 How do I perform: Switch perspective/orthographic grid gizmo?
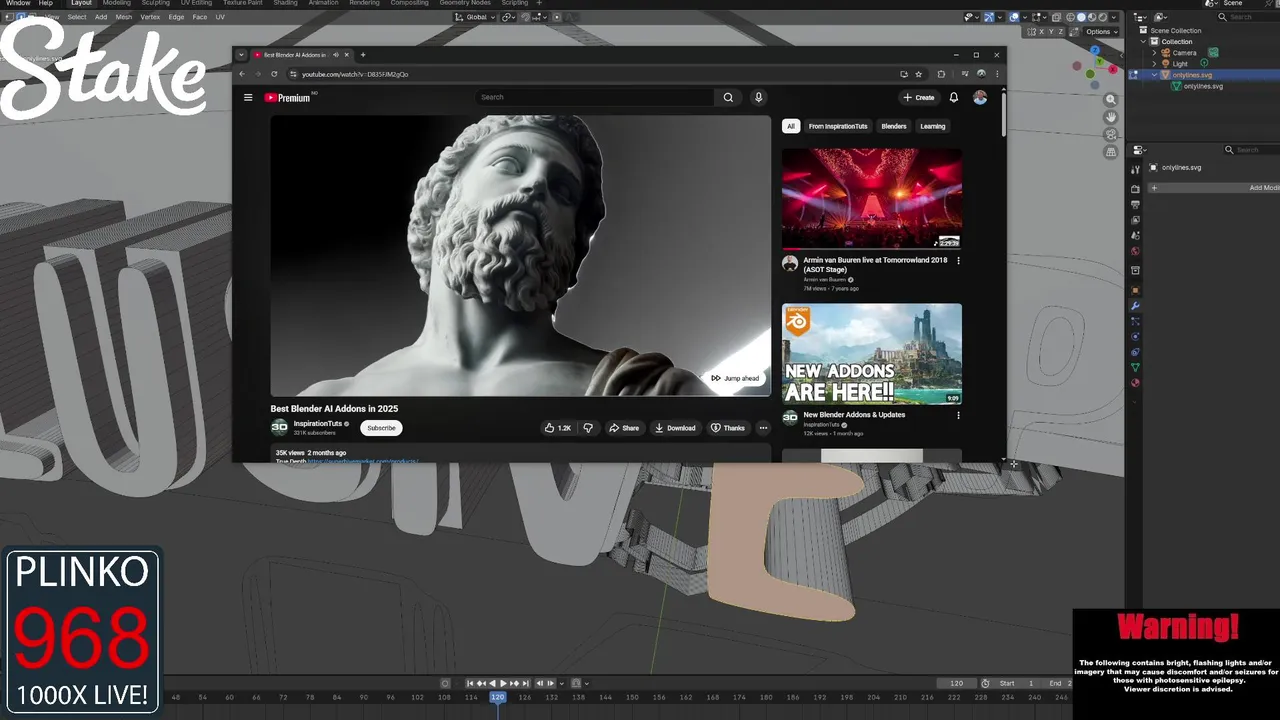pos(1110,152)
